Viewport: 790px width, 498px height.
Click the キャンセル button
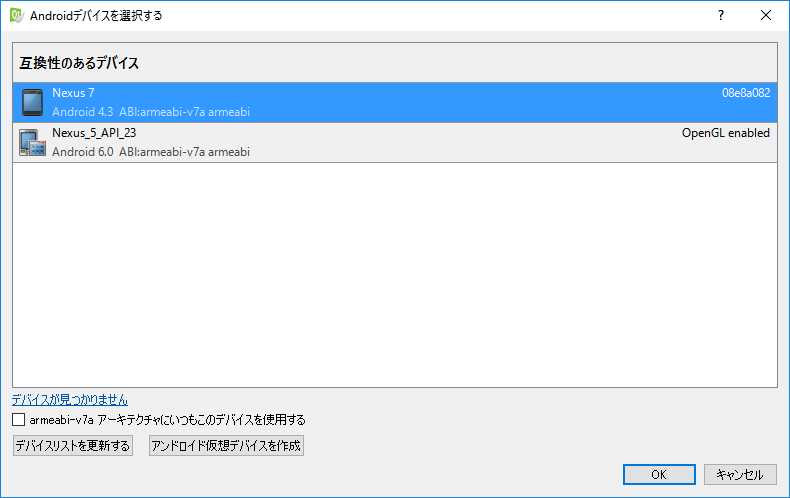(x=740, y=474)
